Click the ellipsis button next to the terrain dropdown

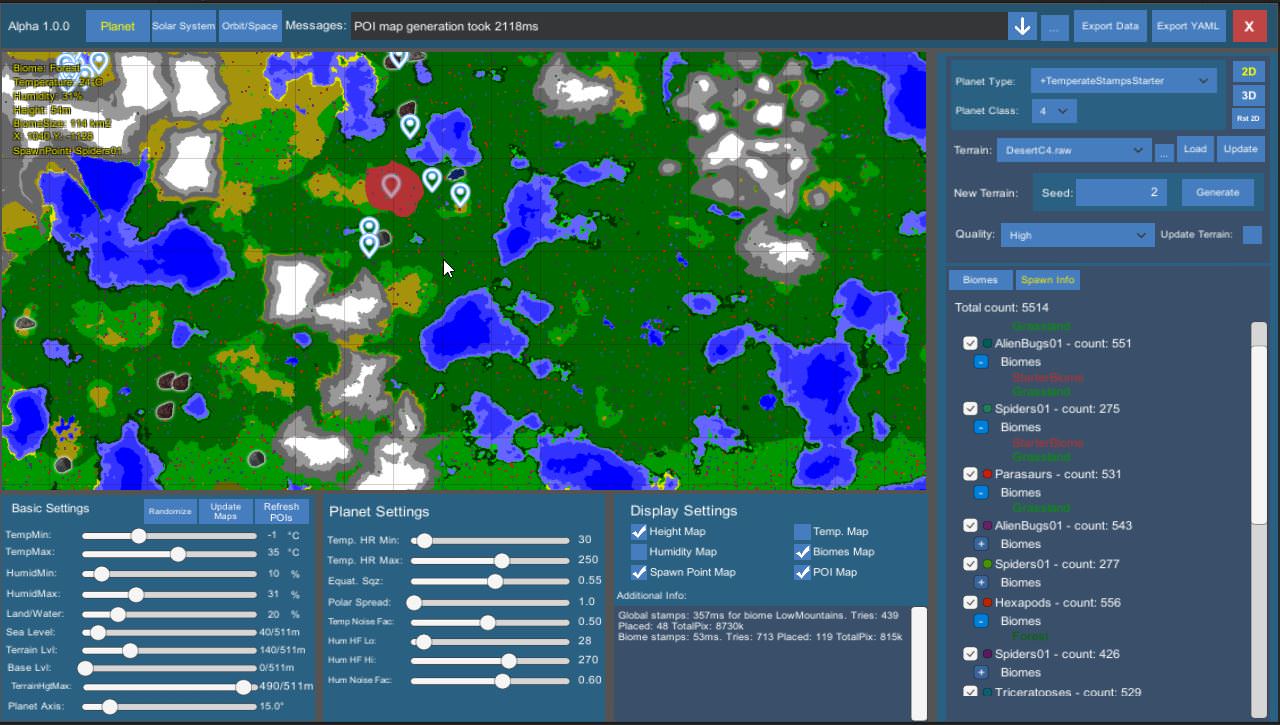(1163, 153)
